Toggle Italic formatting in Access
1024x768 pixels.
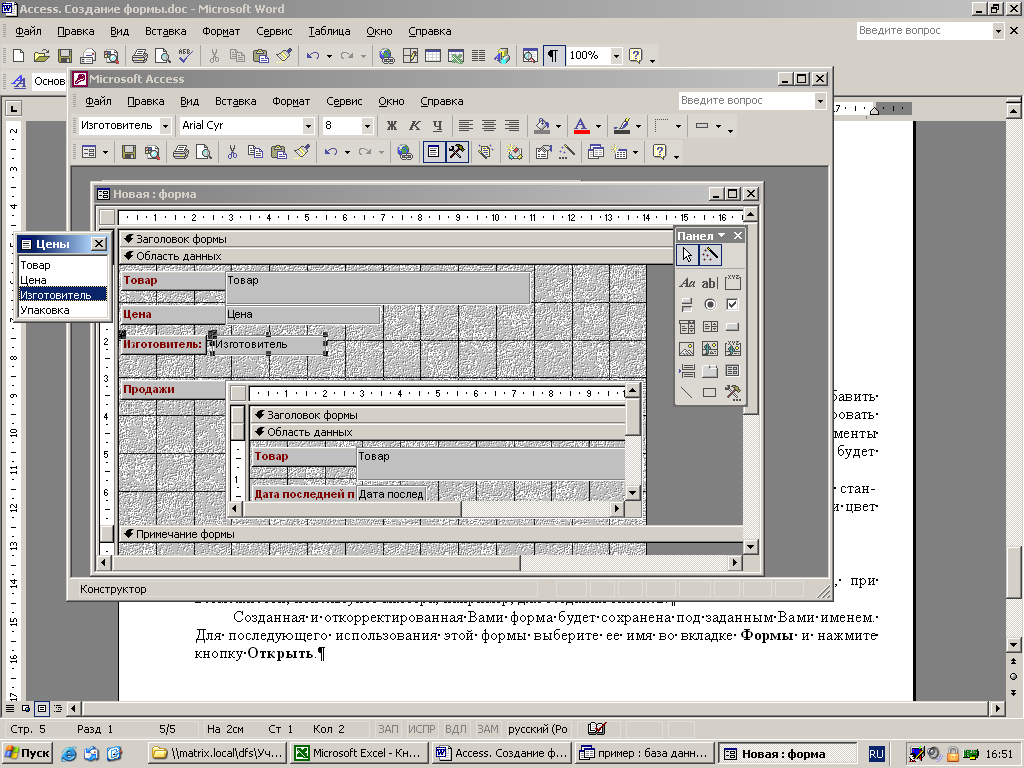pyautogui.click(x=415, y=125)
